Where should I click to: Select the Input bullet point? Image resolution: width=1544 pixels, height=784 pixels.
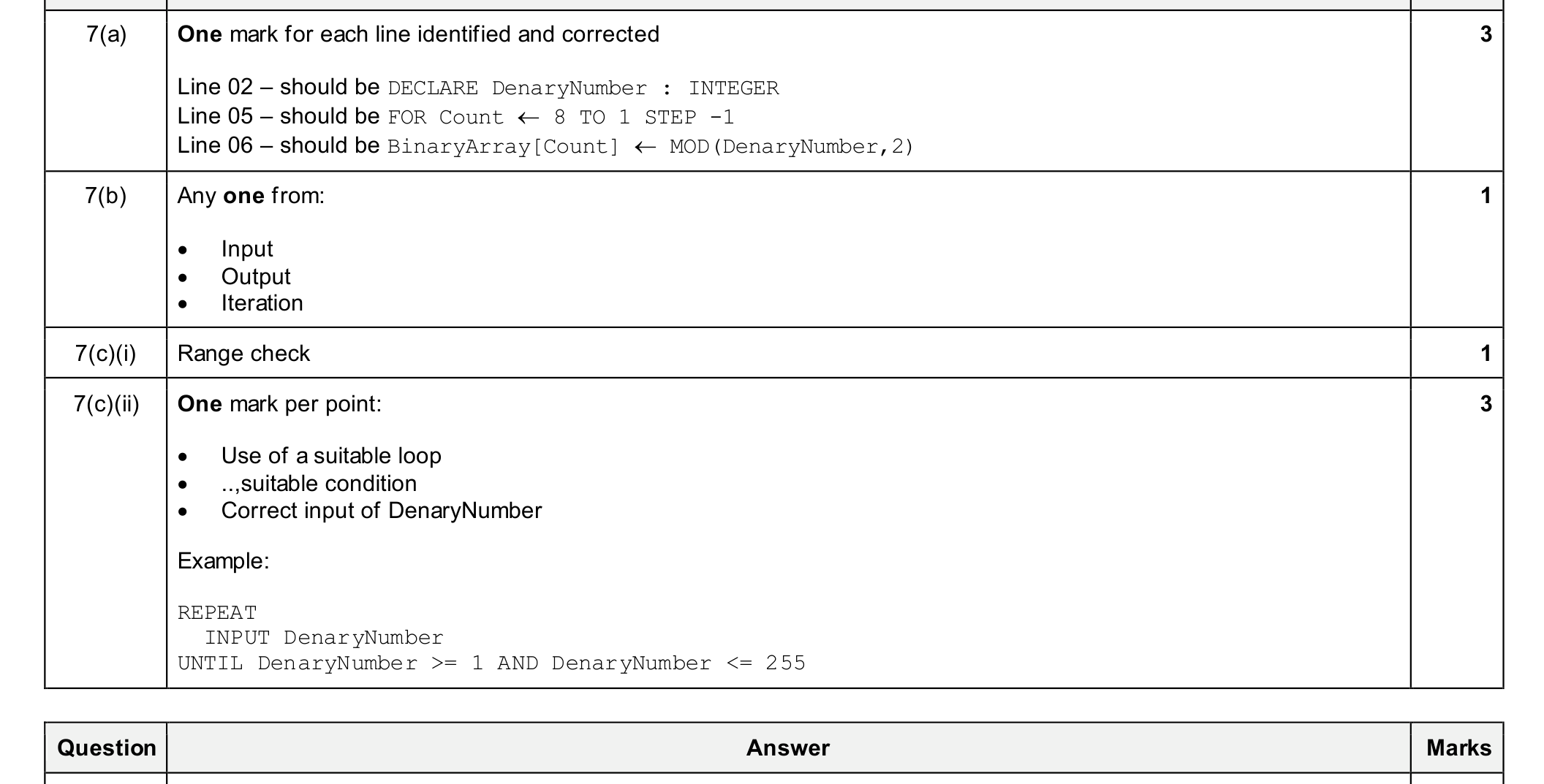pos(247,249)
